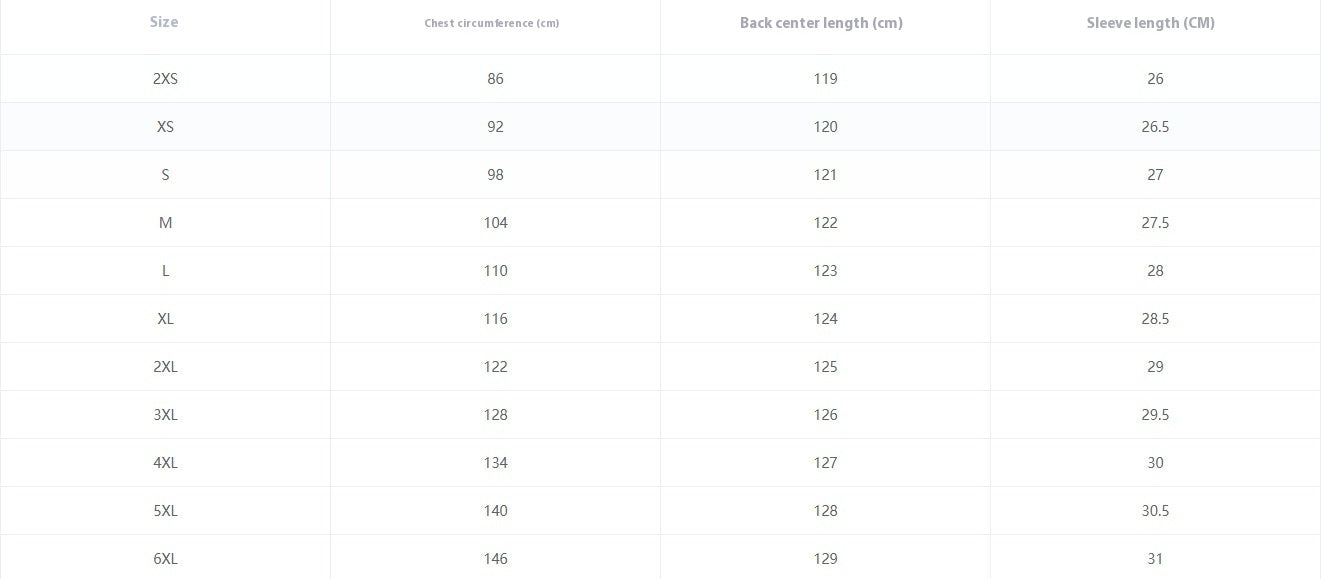Select the 3XL size cell
Image resolution: width=1321 pixels, height=579 pixels.
[165, 415]
